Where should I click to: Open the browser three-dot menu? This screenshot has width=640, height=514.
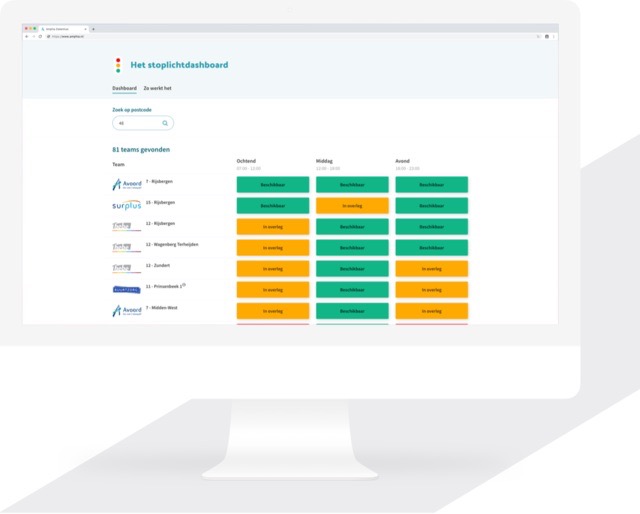click(553, 36)
